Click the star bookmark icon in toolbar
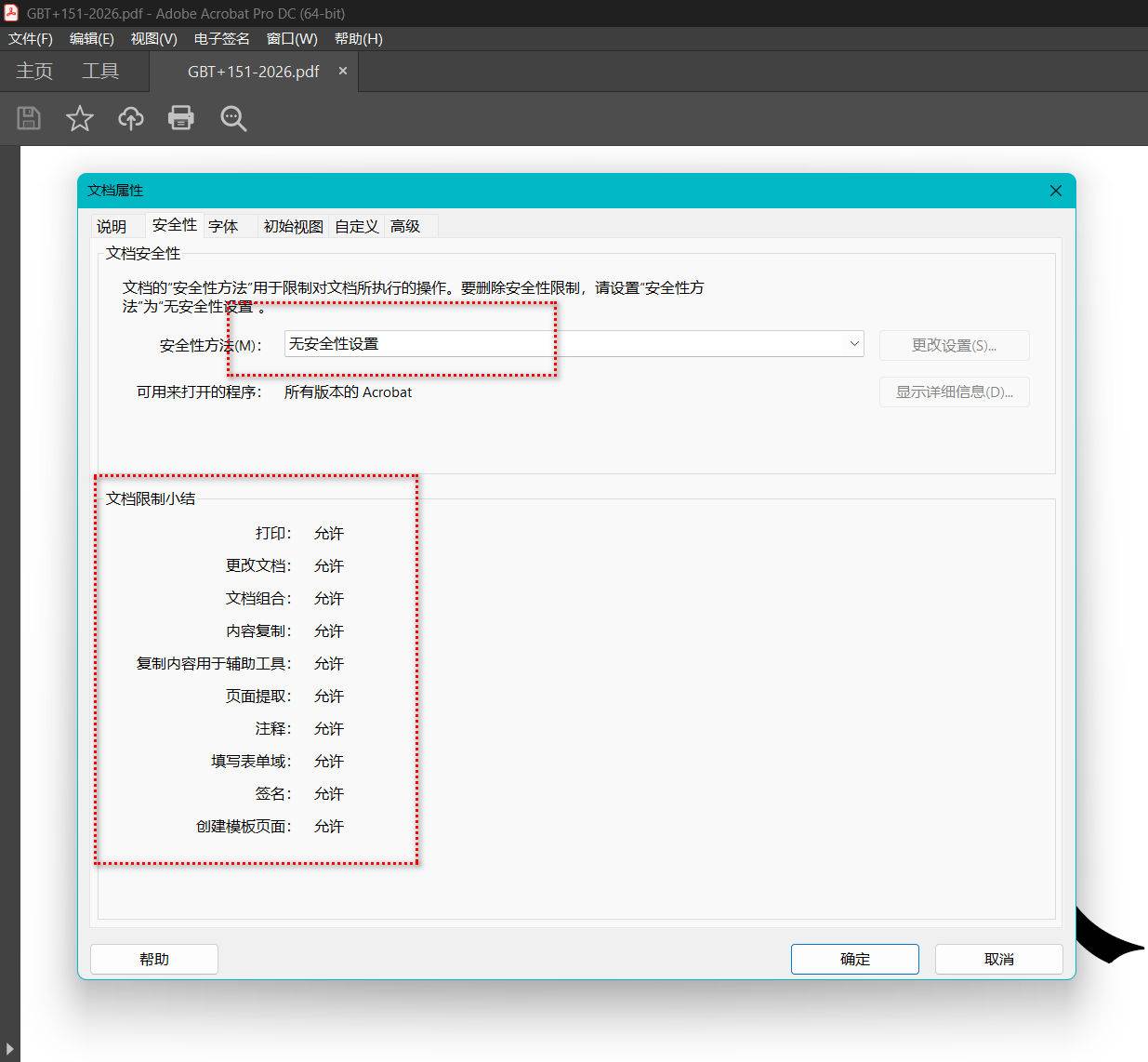 point(80,118)
